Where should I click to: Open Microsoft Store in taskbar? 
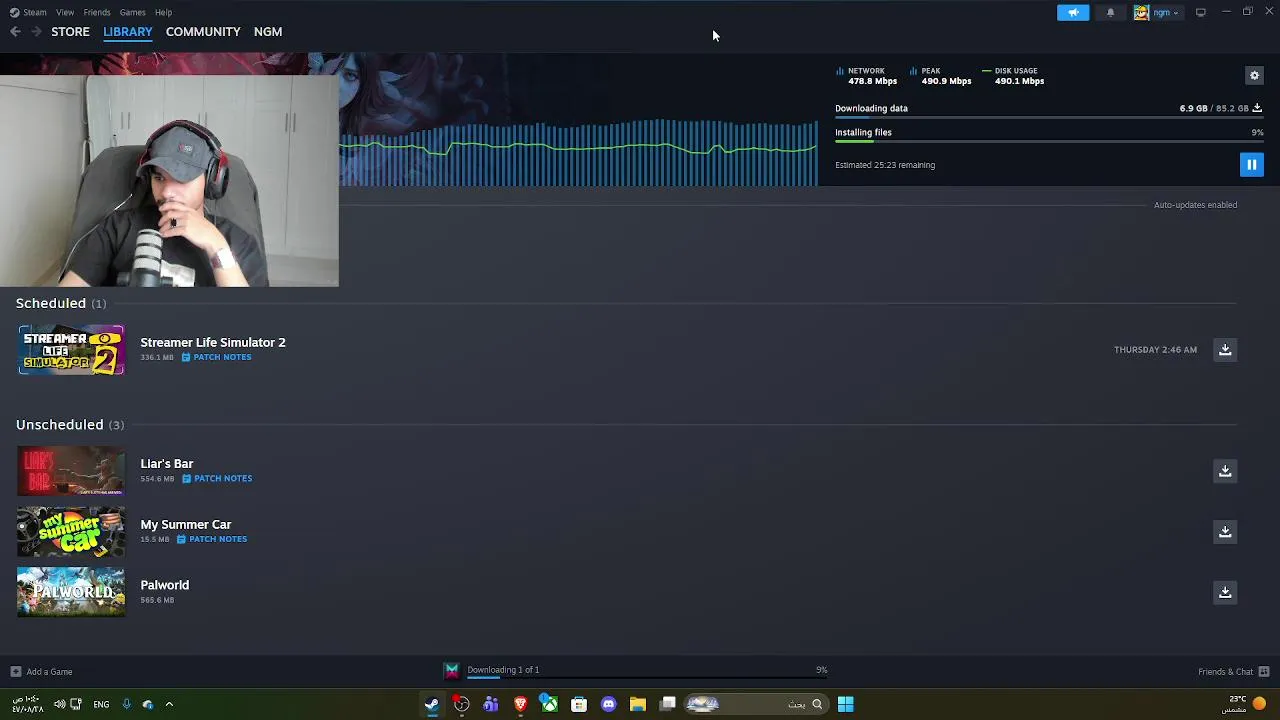pos(579,704)
